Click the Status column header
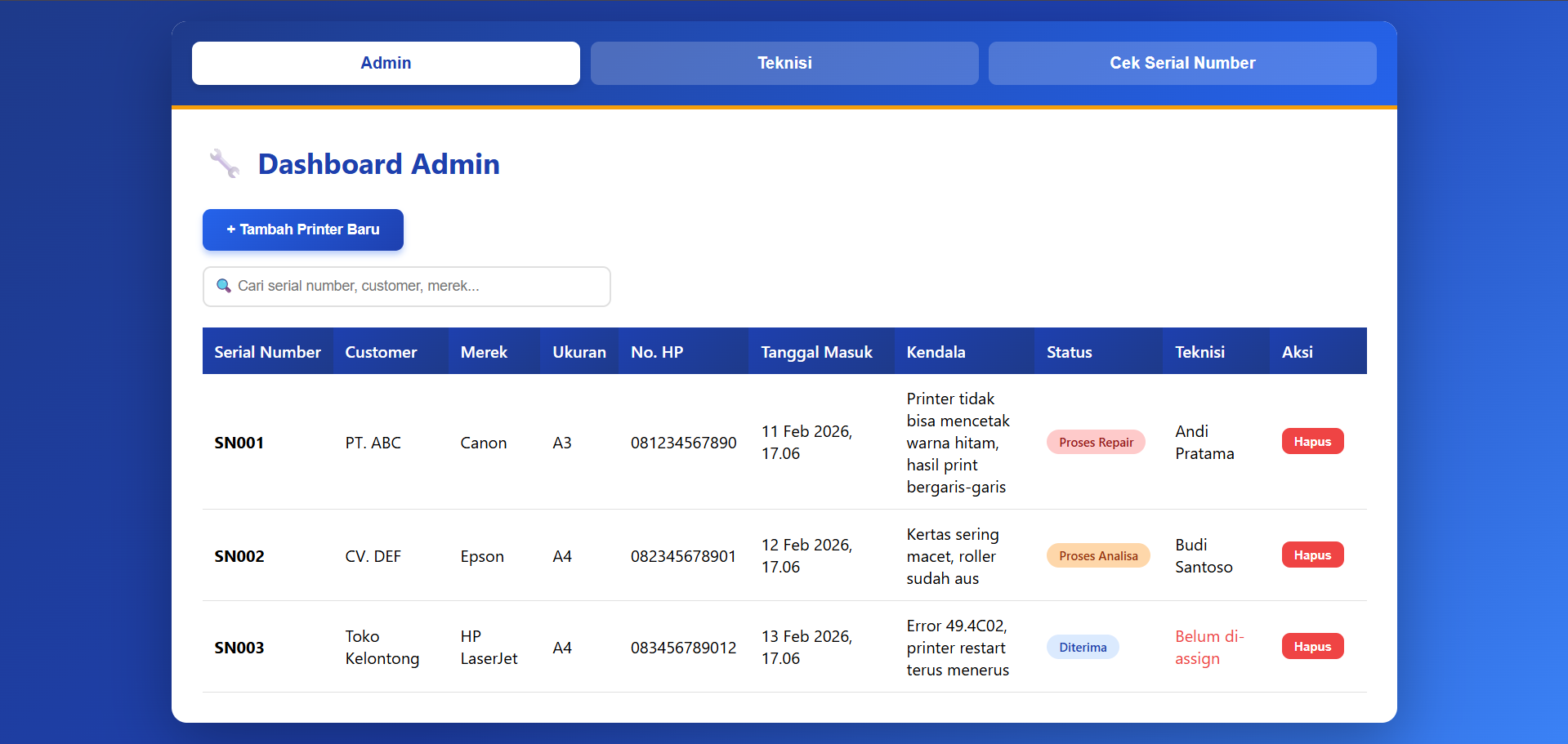The image size is (1568, 744). coord(1069,351)
